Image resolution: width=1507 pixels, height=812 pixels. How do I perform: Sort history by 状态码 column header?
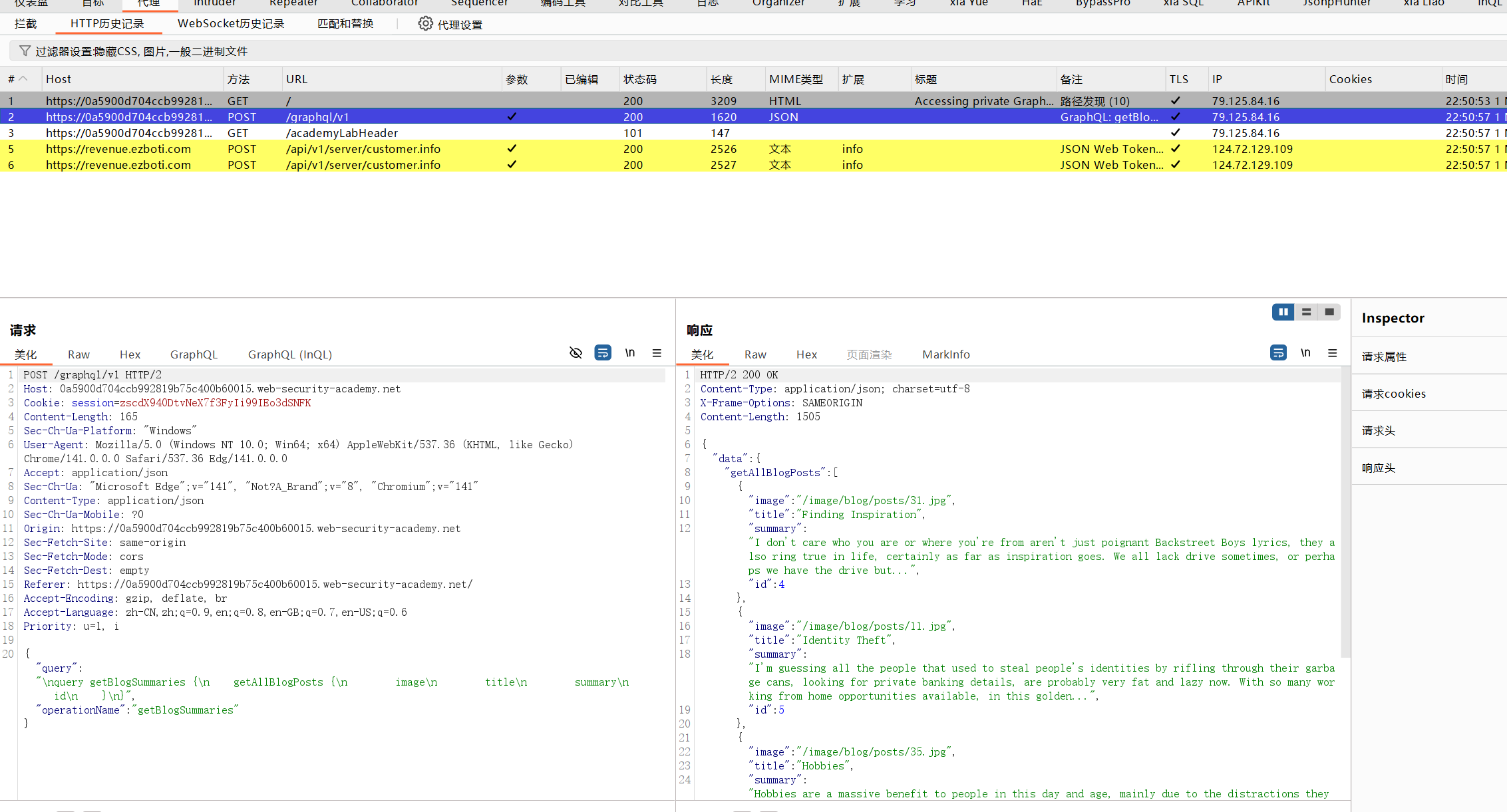point(639,79)
